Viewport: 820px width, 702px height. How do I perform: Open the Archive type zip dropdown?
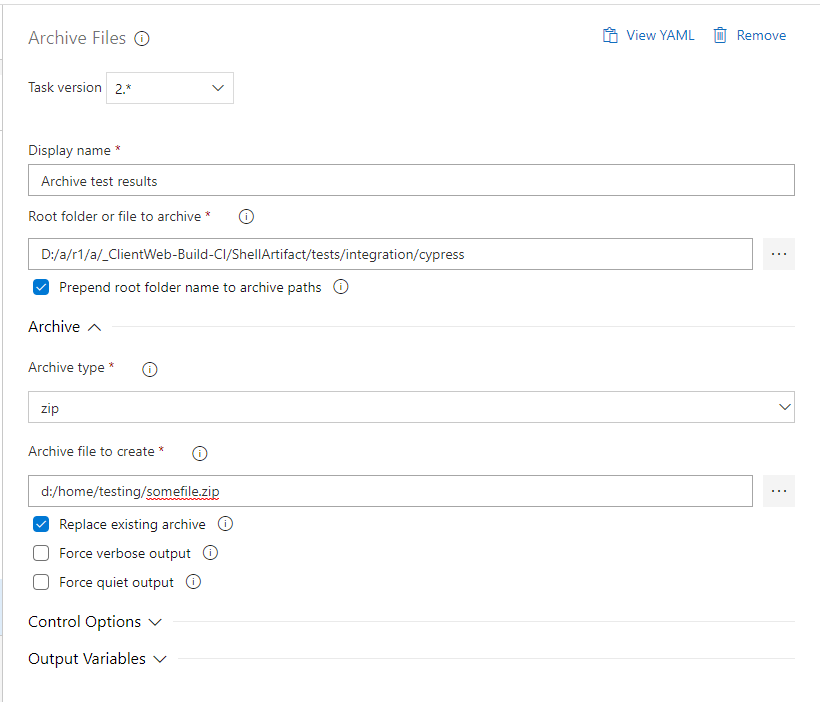pos(411,407)
